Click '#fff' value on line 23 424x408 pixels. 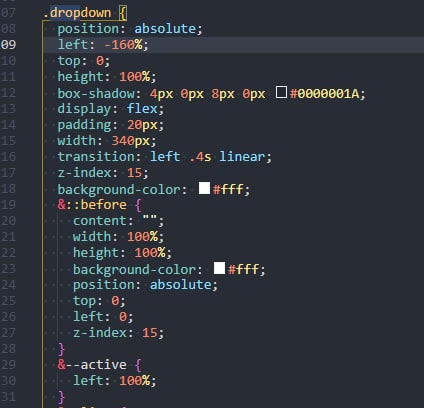pos(243,269)
